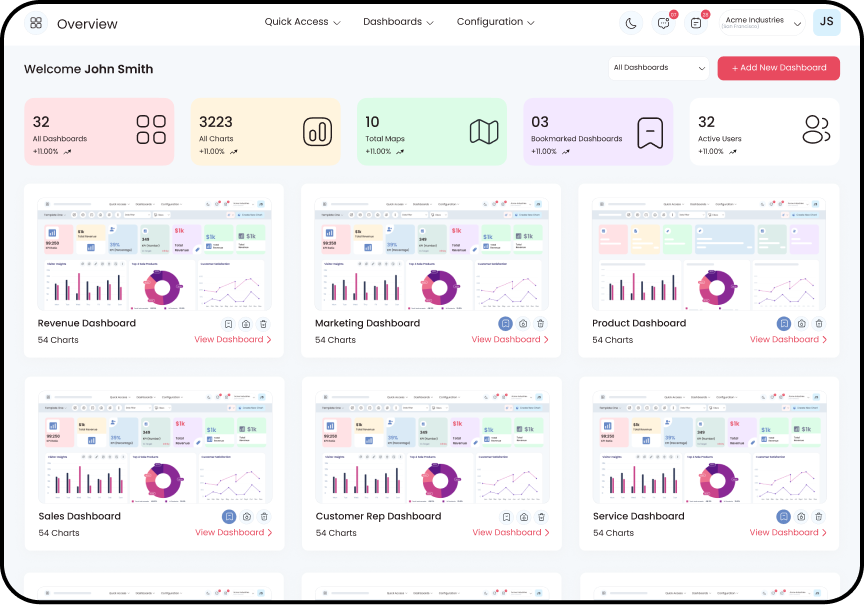The width and height of the screenshot is (864, 605).
Task: Expand the All Dashboards filter dropdown
Action: pyautogui.click(x=658, y=68)
